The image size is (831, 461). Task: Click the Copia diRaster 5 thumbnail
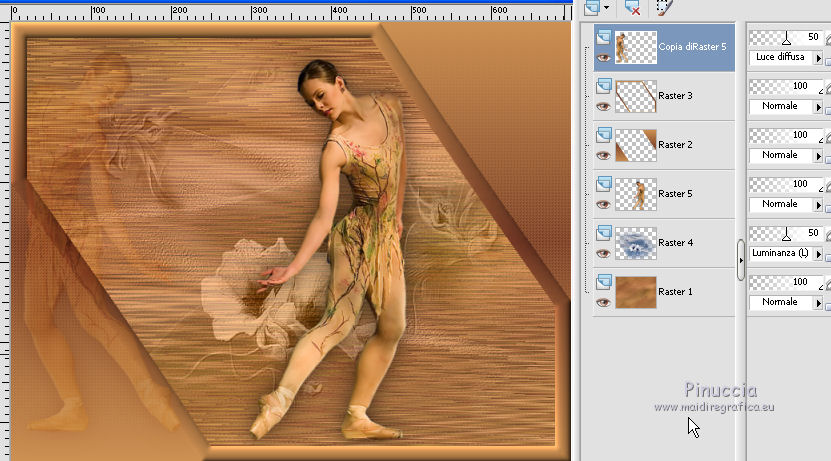[636, 47]
